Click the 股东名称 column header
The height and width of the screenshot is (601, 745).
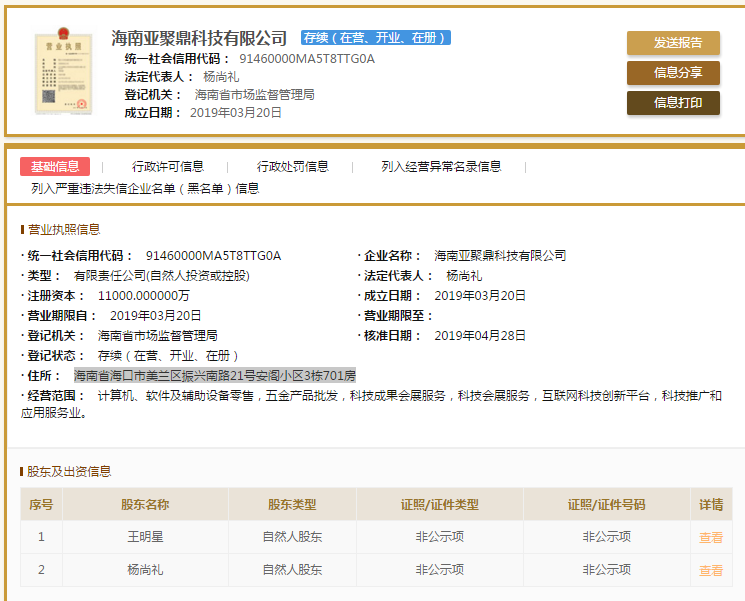tap(145, 505)
